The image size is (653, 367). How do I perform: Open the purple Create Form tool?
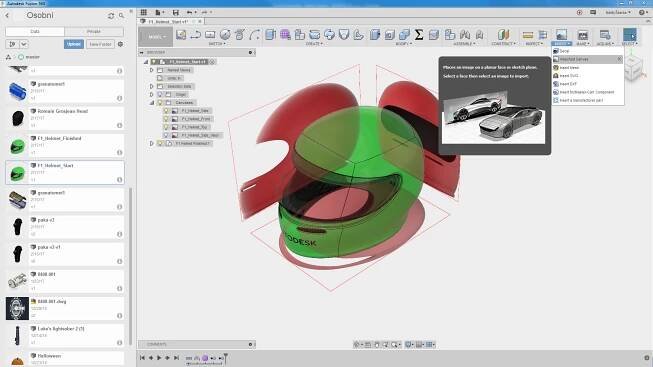click(x=285, y=35)
